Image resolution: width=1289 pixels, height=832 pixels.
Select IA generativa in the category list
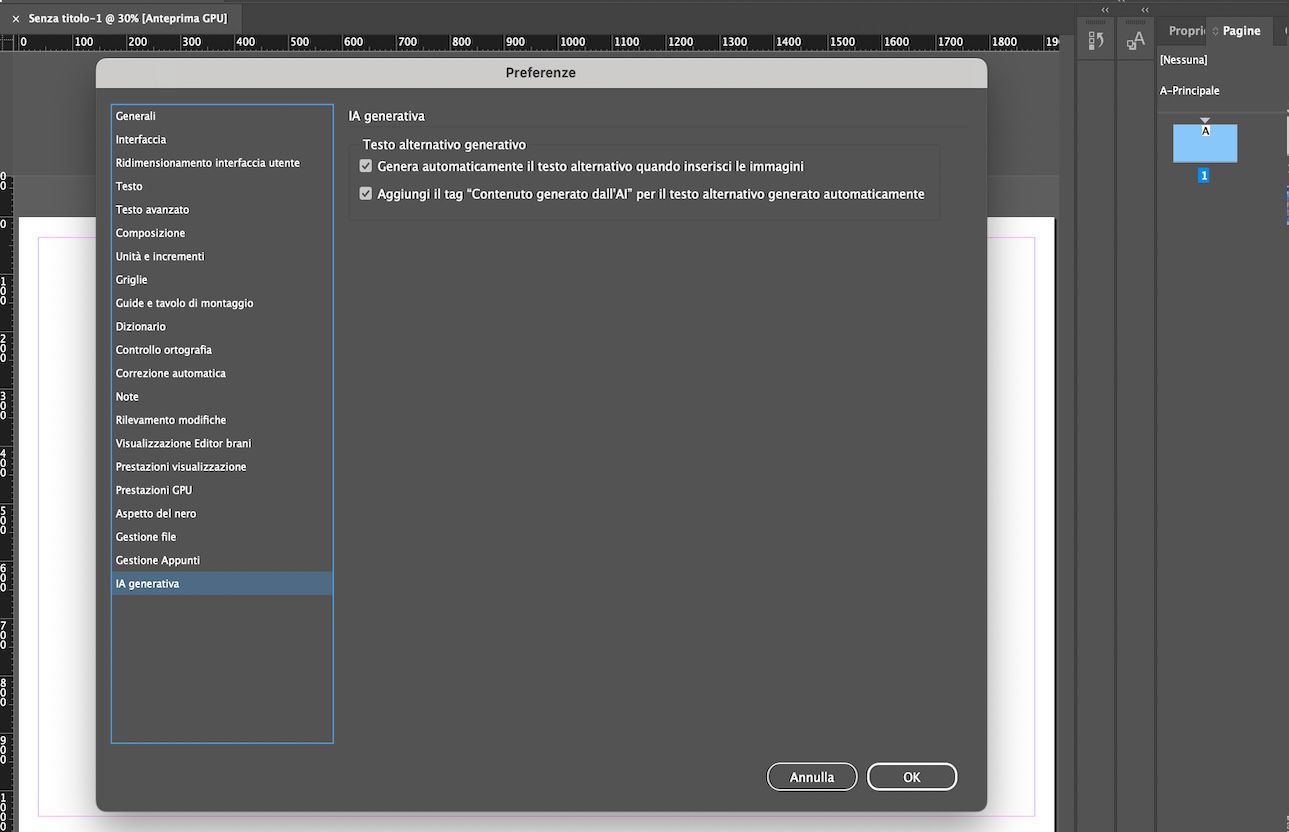(222, 584)
